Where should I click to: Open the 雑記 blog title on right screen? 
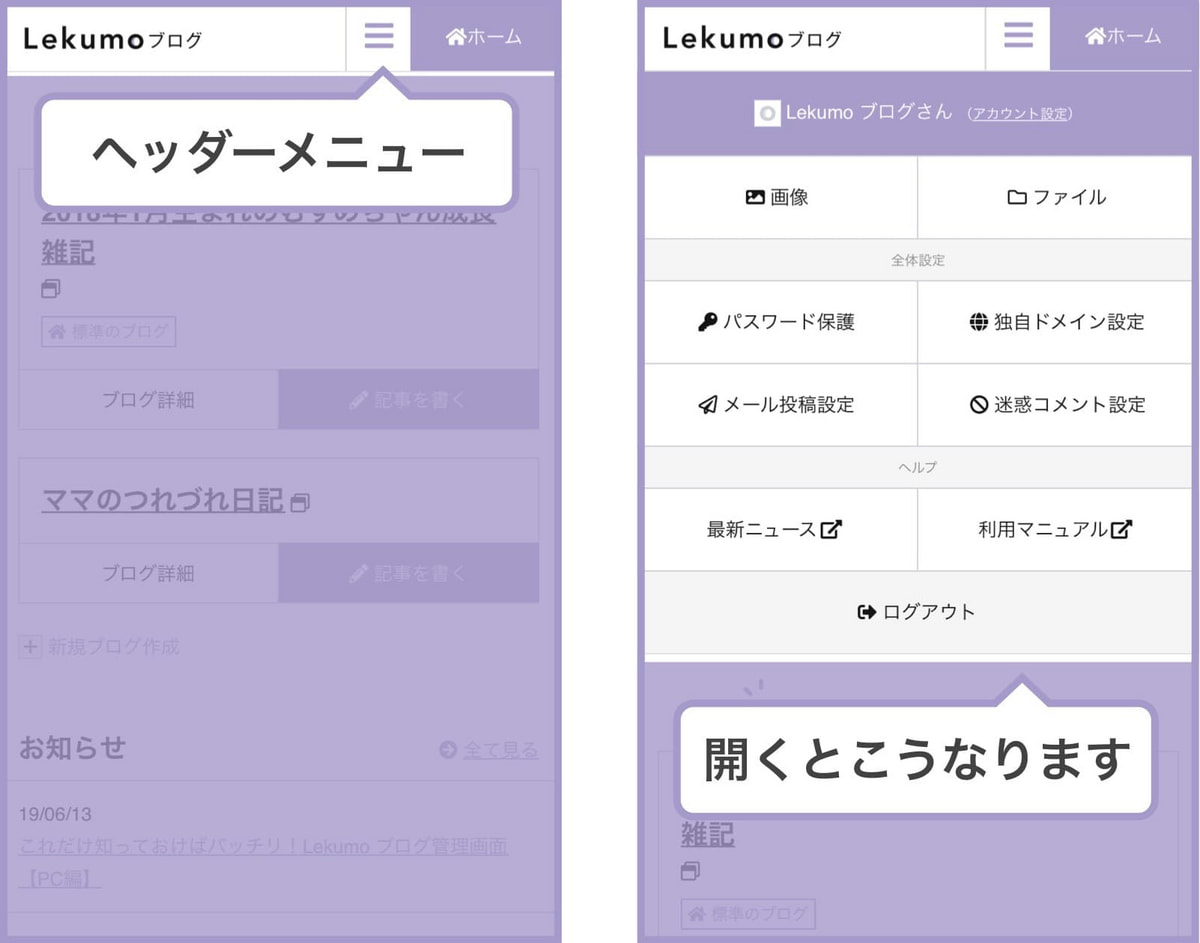(x=708, y=835)
